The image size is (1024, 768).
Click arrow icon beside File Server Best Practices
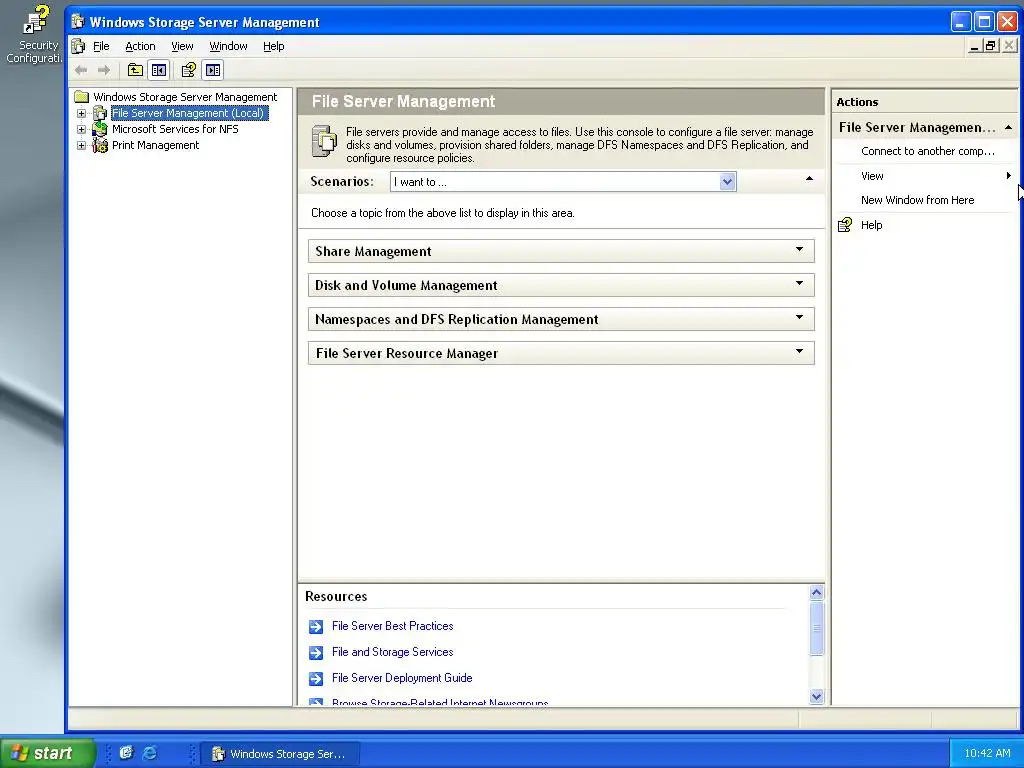pos(316,626)
